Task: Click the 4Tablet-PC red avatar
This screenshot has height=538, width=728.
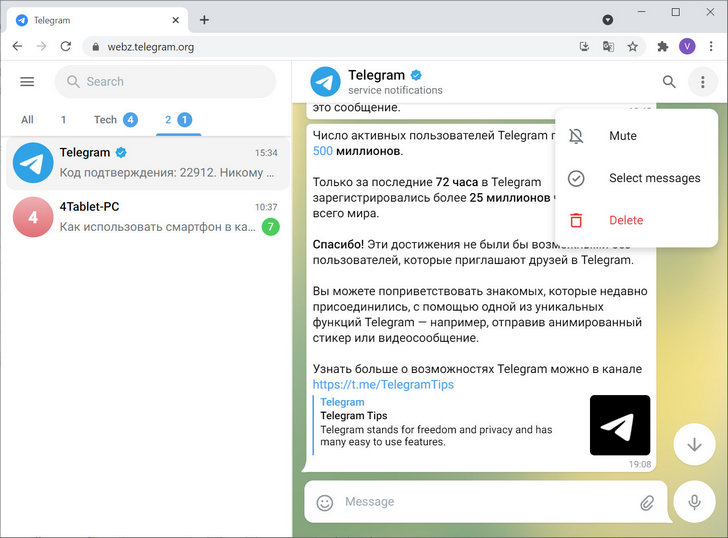Action: [33, 217]
